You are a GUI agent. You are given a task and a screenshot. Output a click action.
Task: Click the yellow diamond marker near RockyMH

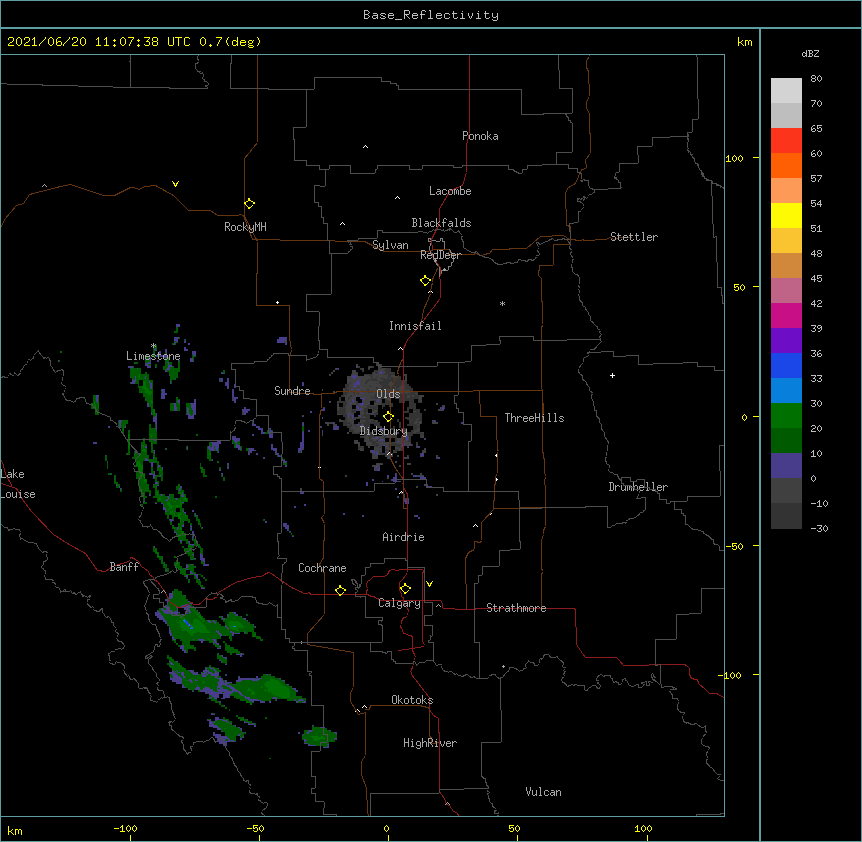click(250, 204)
